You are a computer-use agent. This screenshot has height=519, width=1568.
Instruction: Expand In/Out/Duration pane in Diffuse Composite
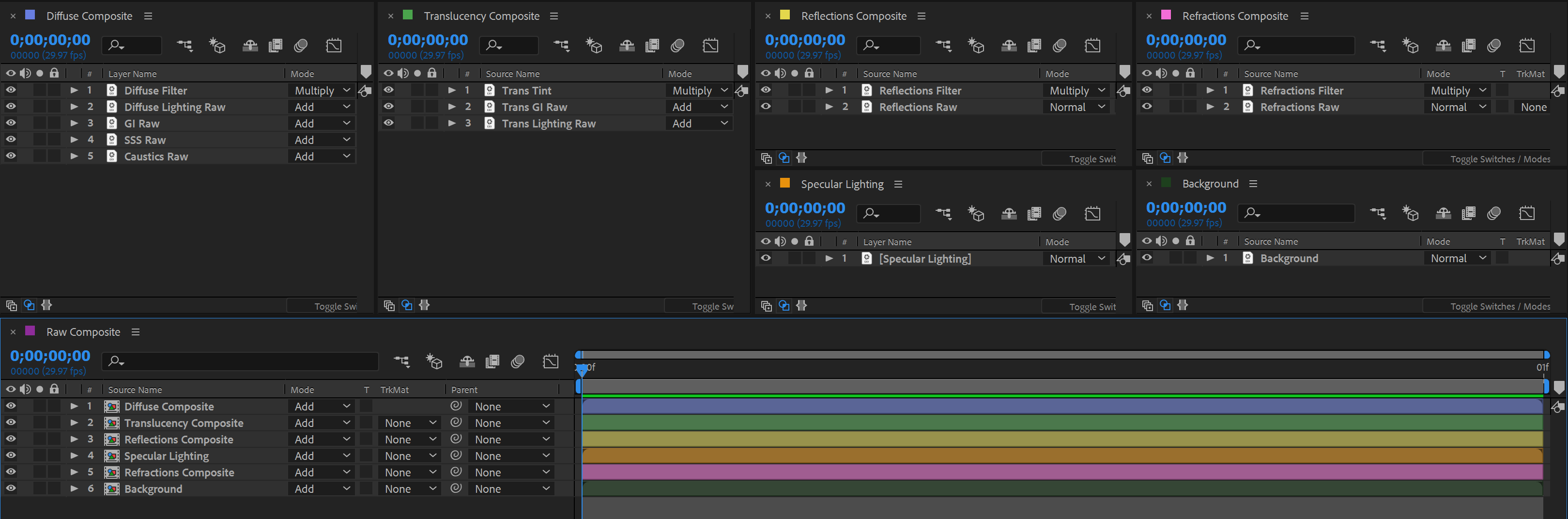point(46,305)
